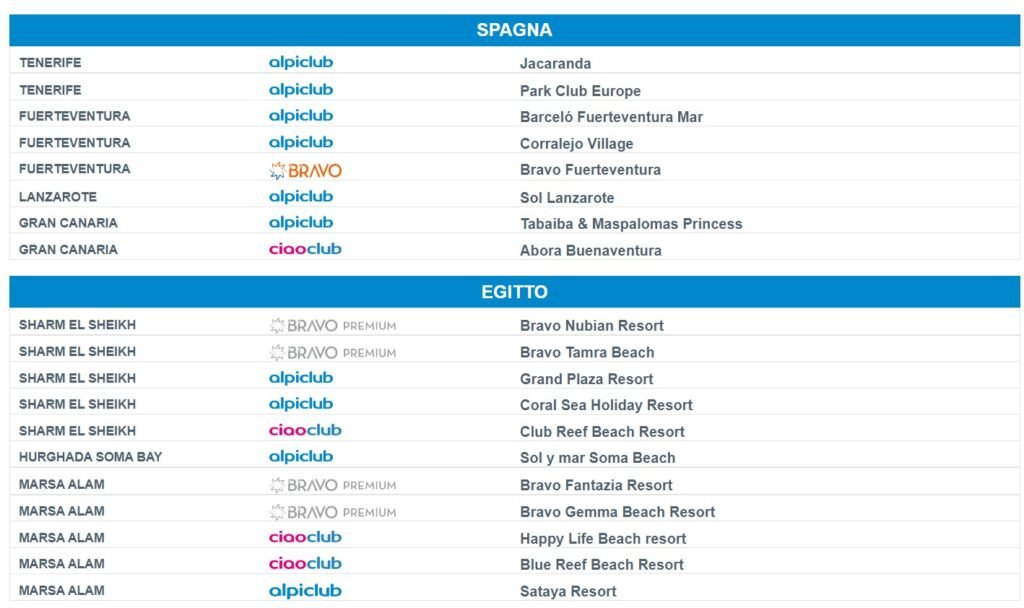Click the ciaoclub logo beside Happy Life Beach resort
Screen dimensions: 1024x608
point(305,538)
